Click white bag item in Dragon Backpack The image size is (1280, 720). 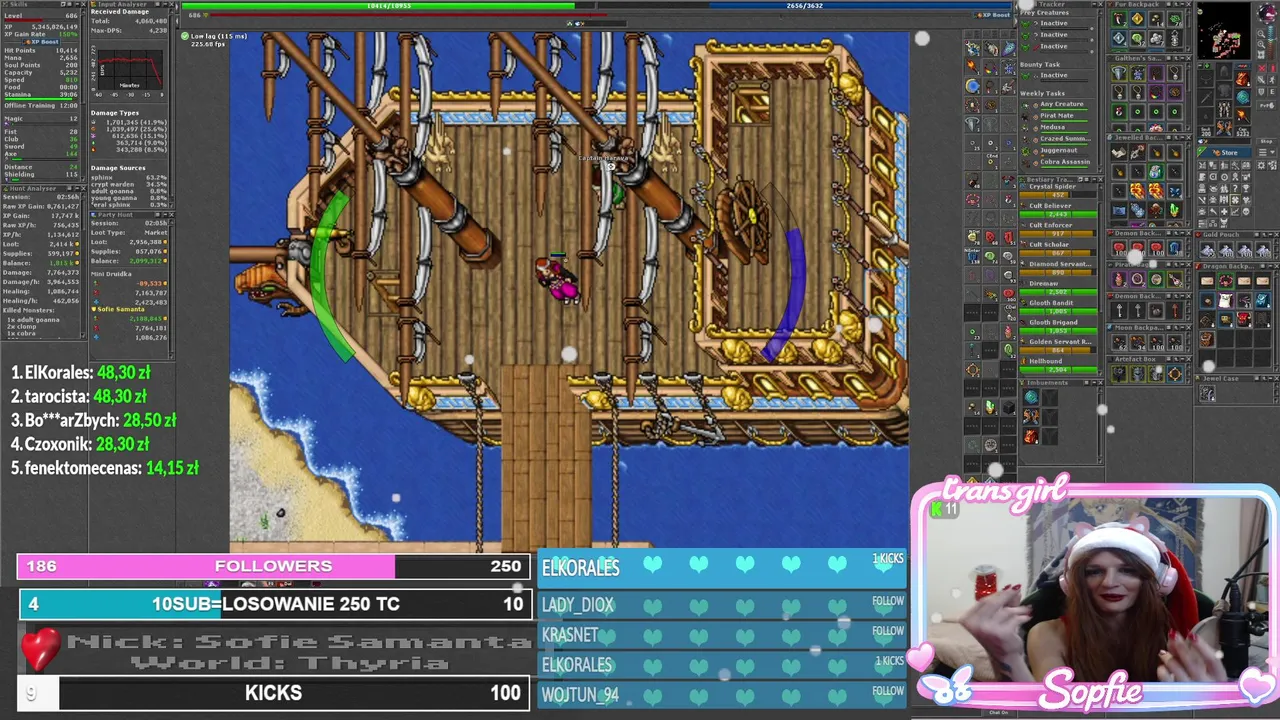click(1225, 300)
